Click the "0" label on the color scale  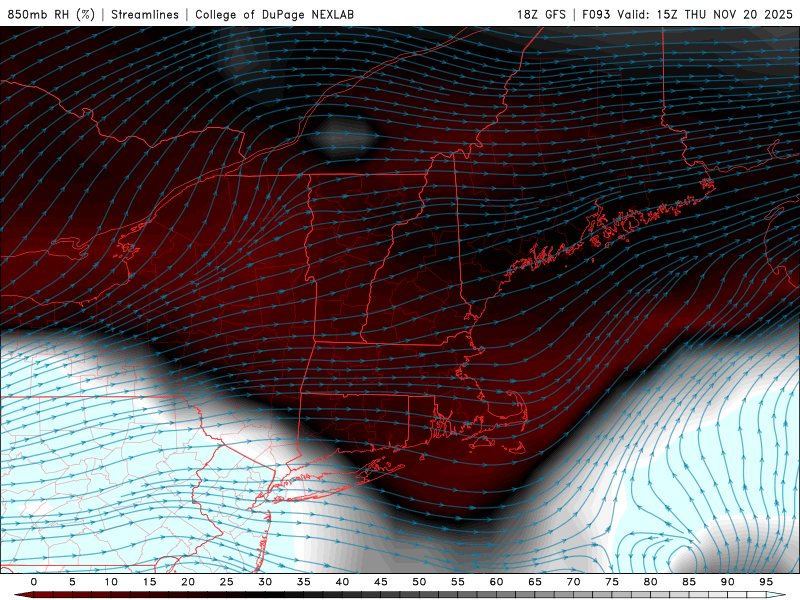coord(34,582)
